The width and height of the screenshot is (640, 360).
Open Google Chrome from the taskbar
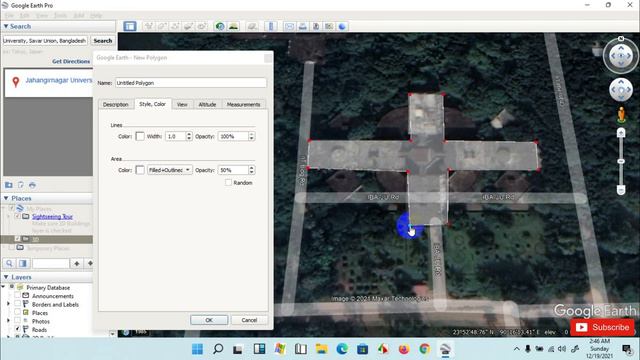pos(424,349)
